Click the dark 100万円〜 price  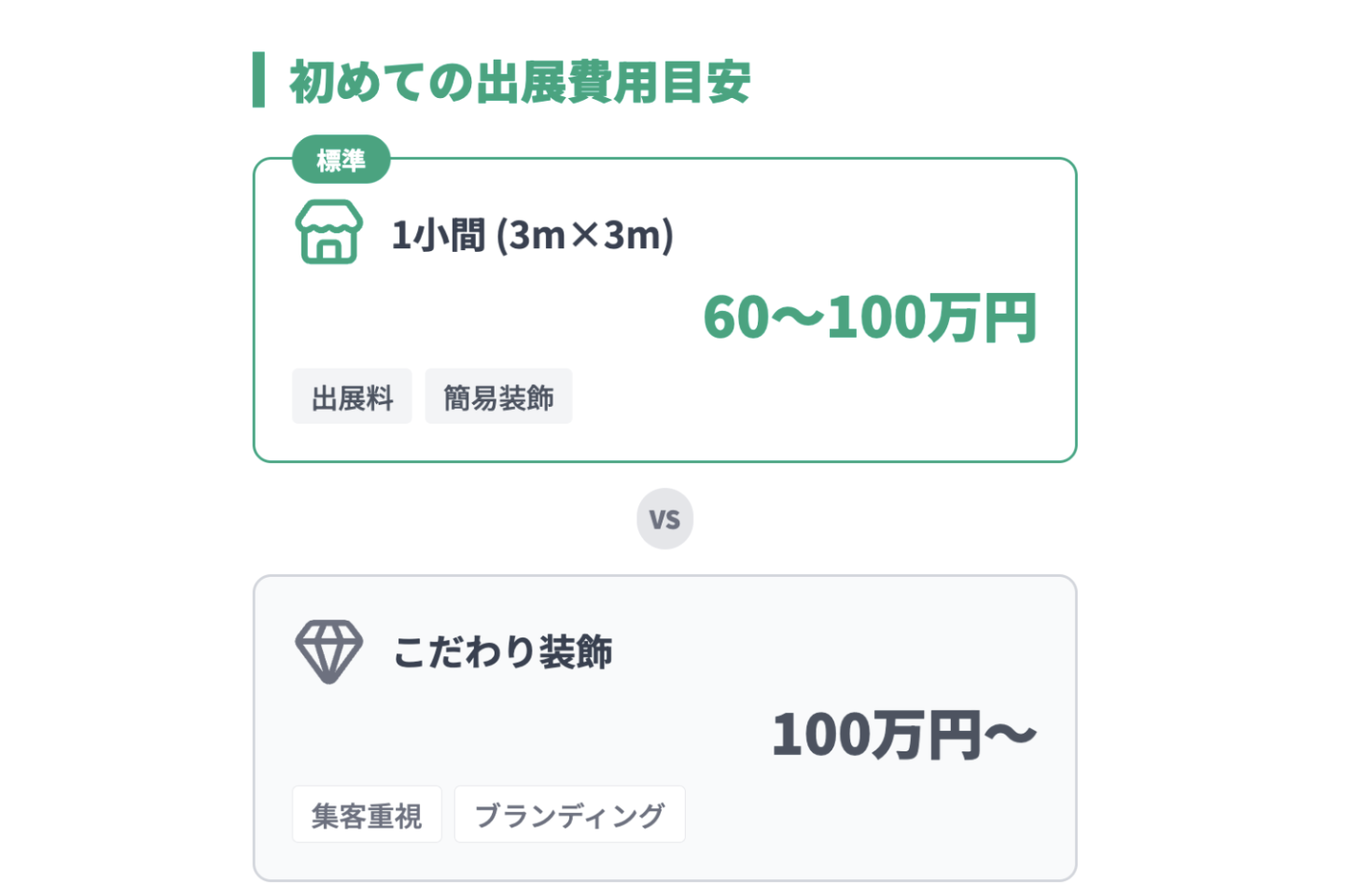903,735
